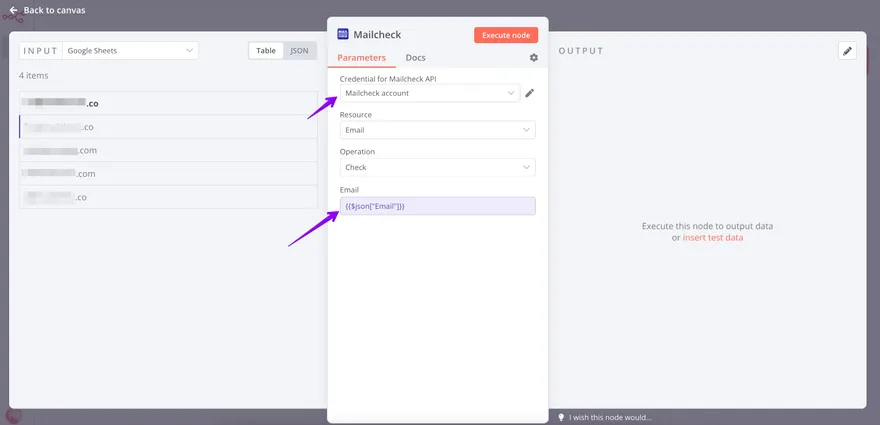Click the Mailcheck node title
Screen dimensions: 880x425
(x=377, y=35)
